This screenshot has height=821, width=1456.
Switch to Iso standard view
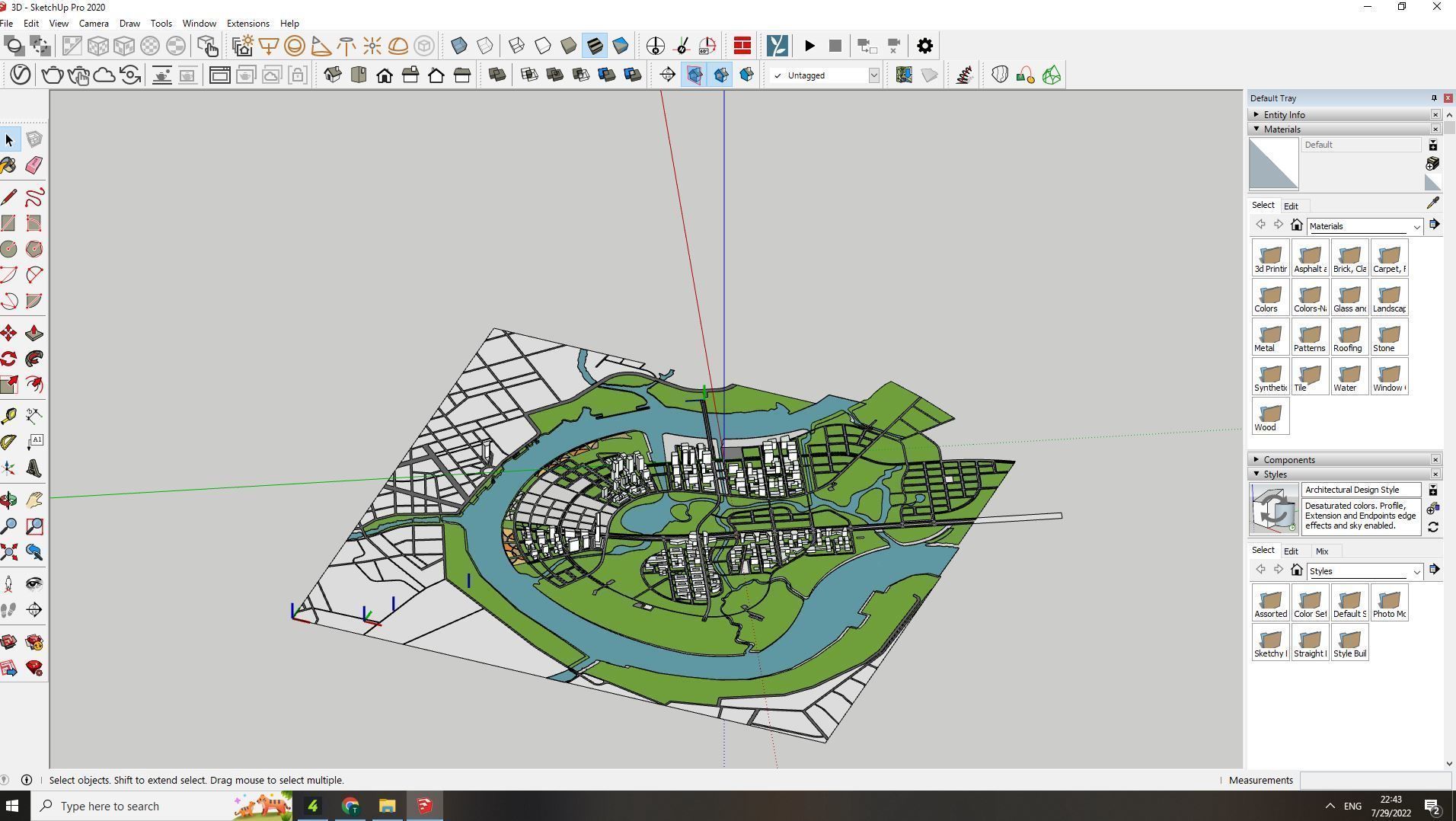point(333,75)
